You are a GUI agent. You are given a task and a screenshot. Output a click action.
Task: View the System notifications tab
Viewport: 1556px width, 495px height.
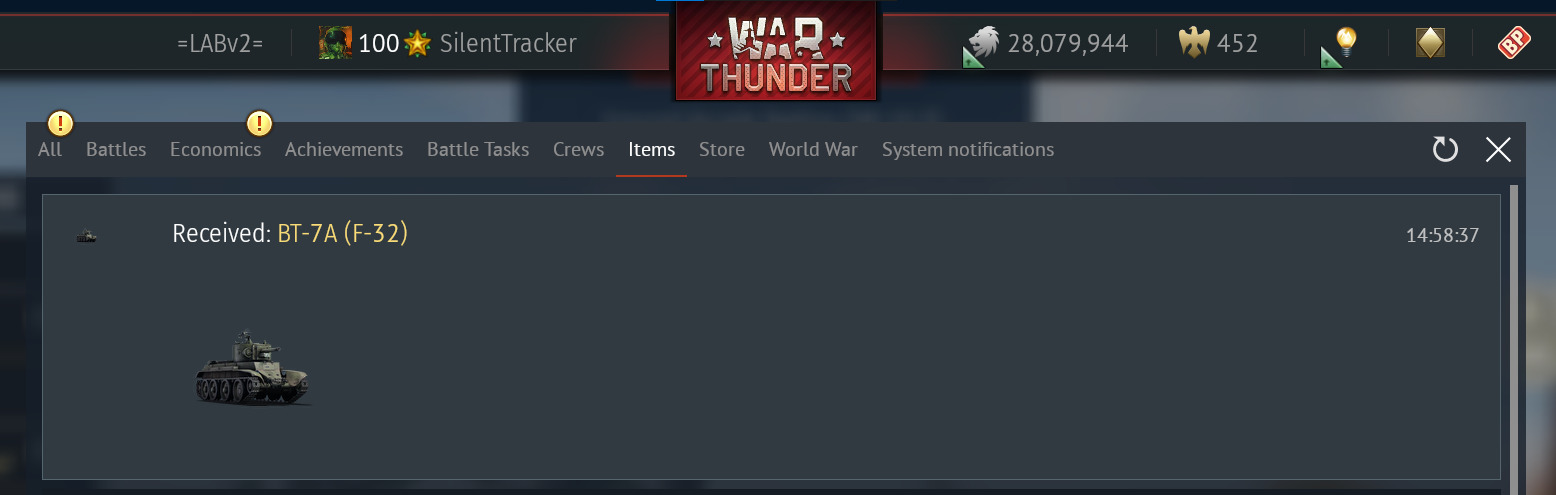coord(968,149)
